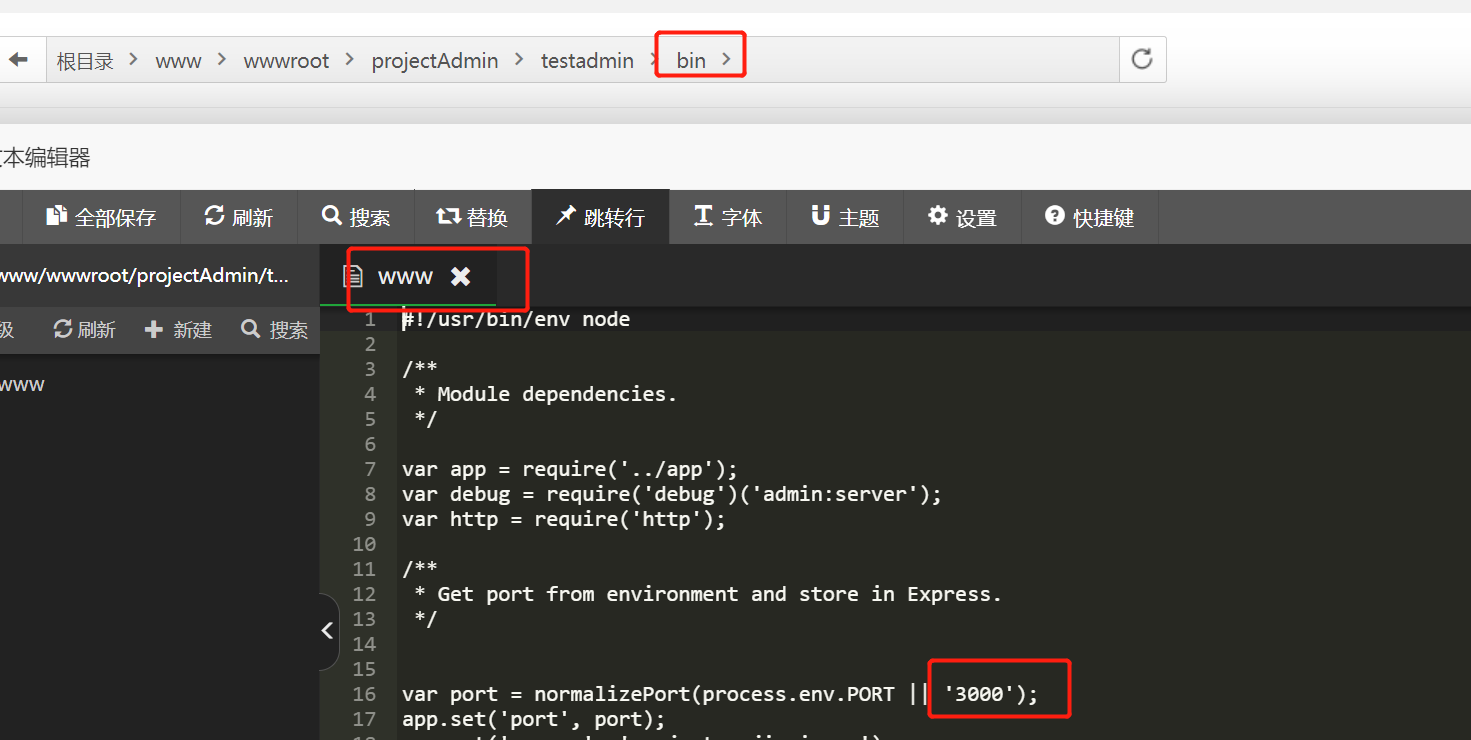
Task: Expand chevron after 根目录 breadcrumb
Action: coord(135,60)
